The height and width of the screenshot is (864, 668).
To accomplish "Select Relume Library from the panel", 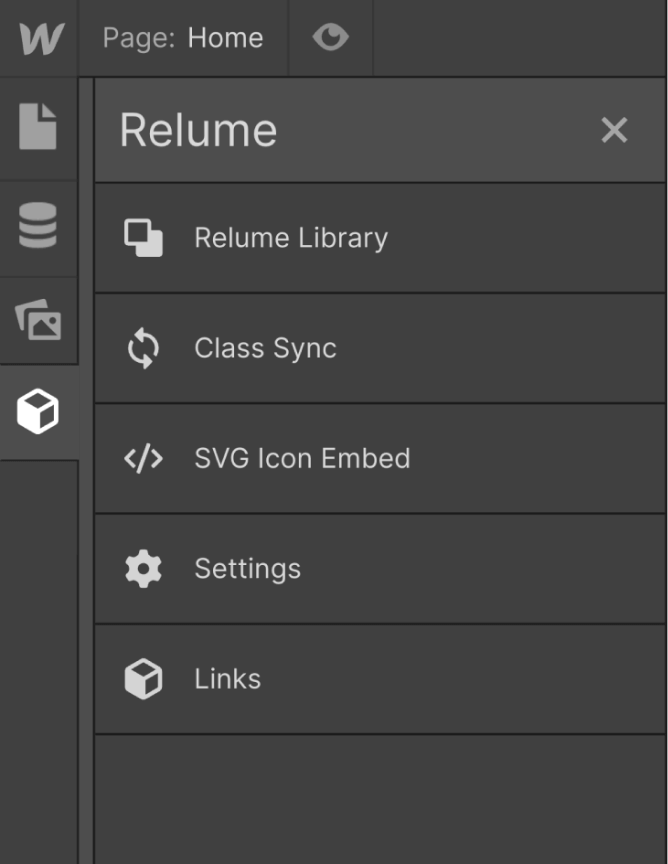I will point(290,237).
